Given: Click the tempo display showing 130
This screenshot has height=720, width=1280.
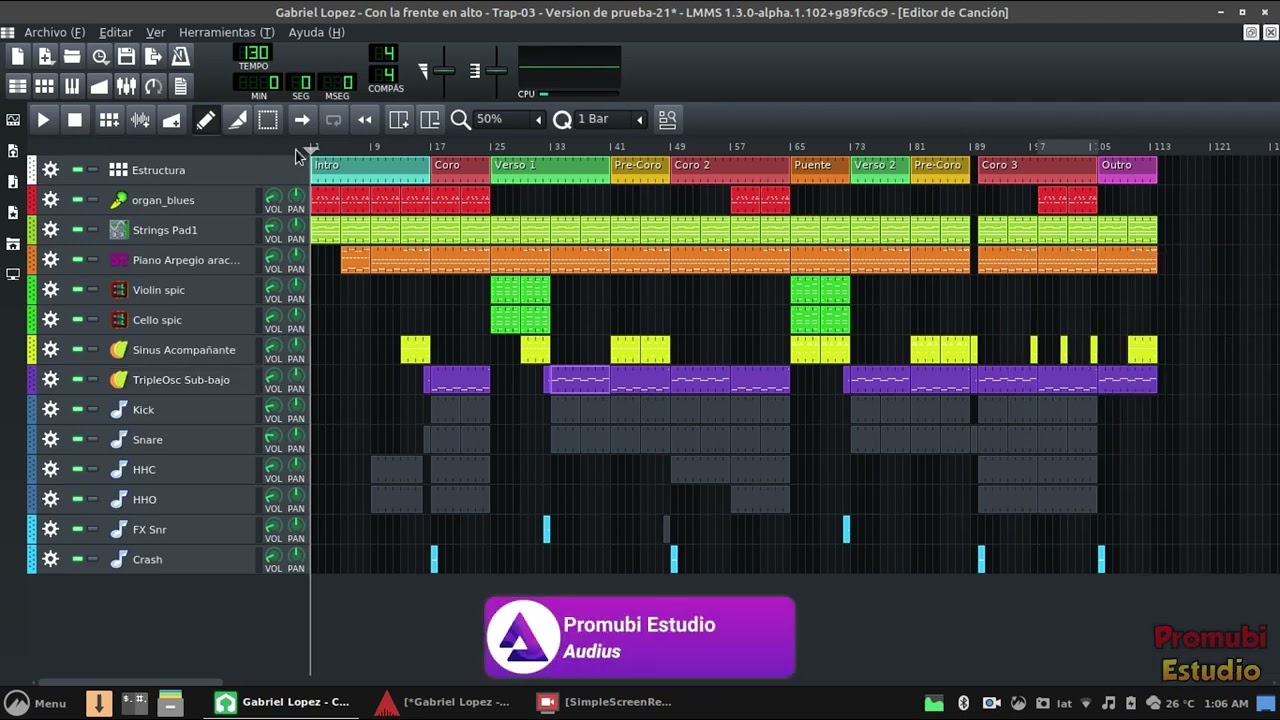Looking at the screenshot, I should click(253, 53).
